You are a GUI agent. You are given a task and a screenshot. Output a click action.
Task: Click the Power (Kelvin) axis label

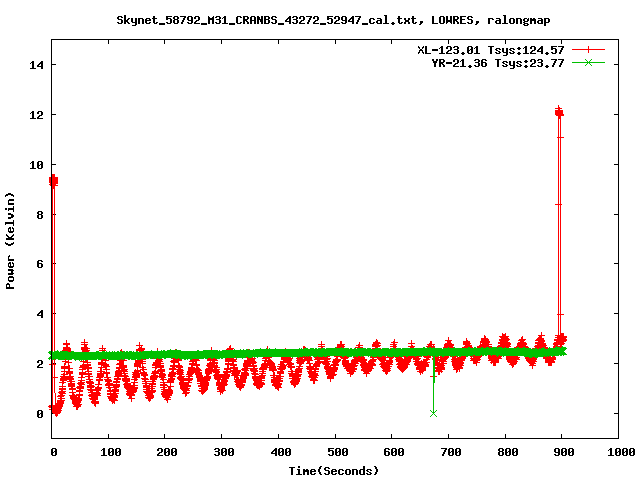click(10, 240)
